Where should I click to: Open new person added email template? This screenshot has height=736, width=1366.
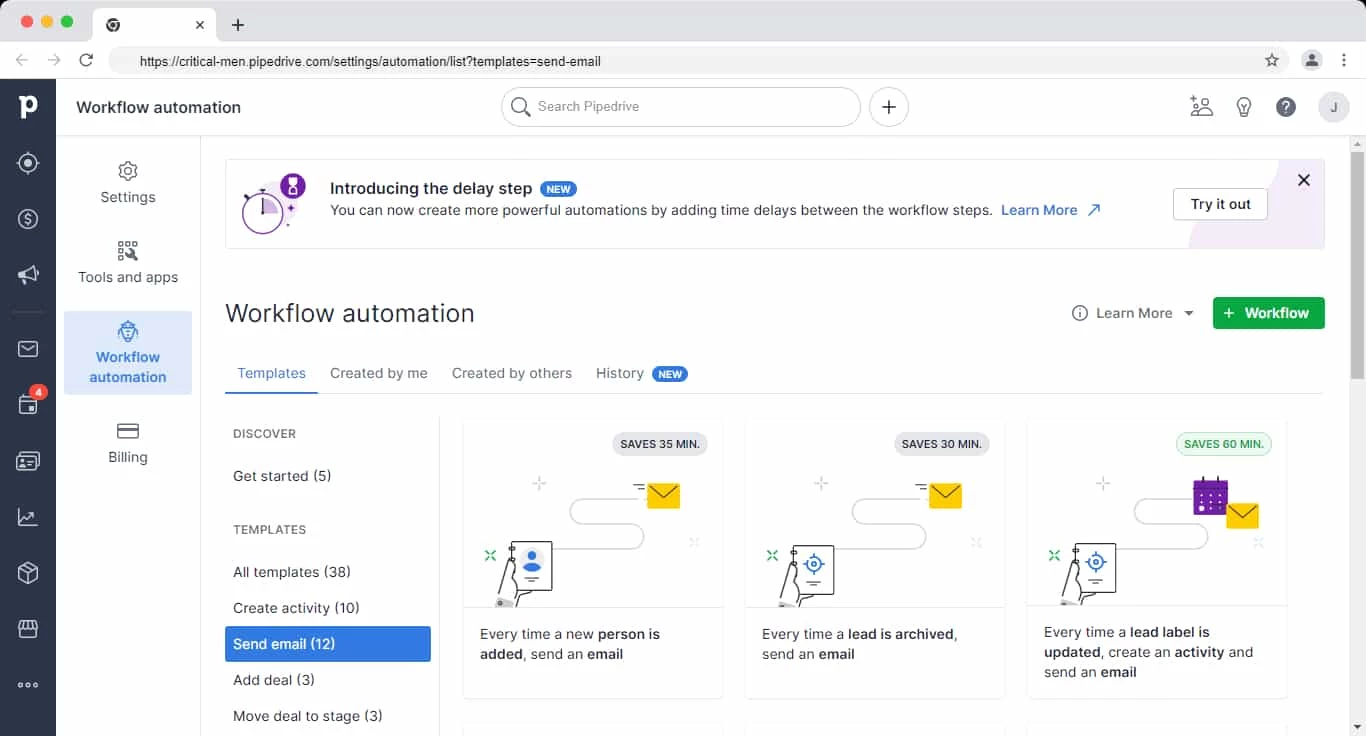593,558
